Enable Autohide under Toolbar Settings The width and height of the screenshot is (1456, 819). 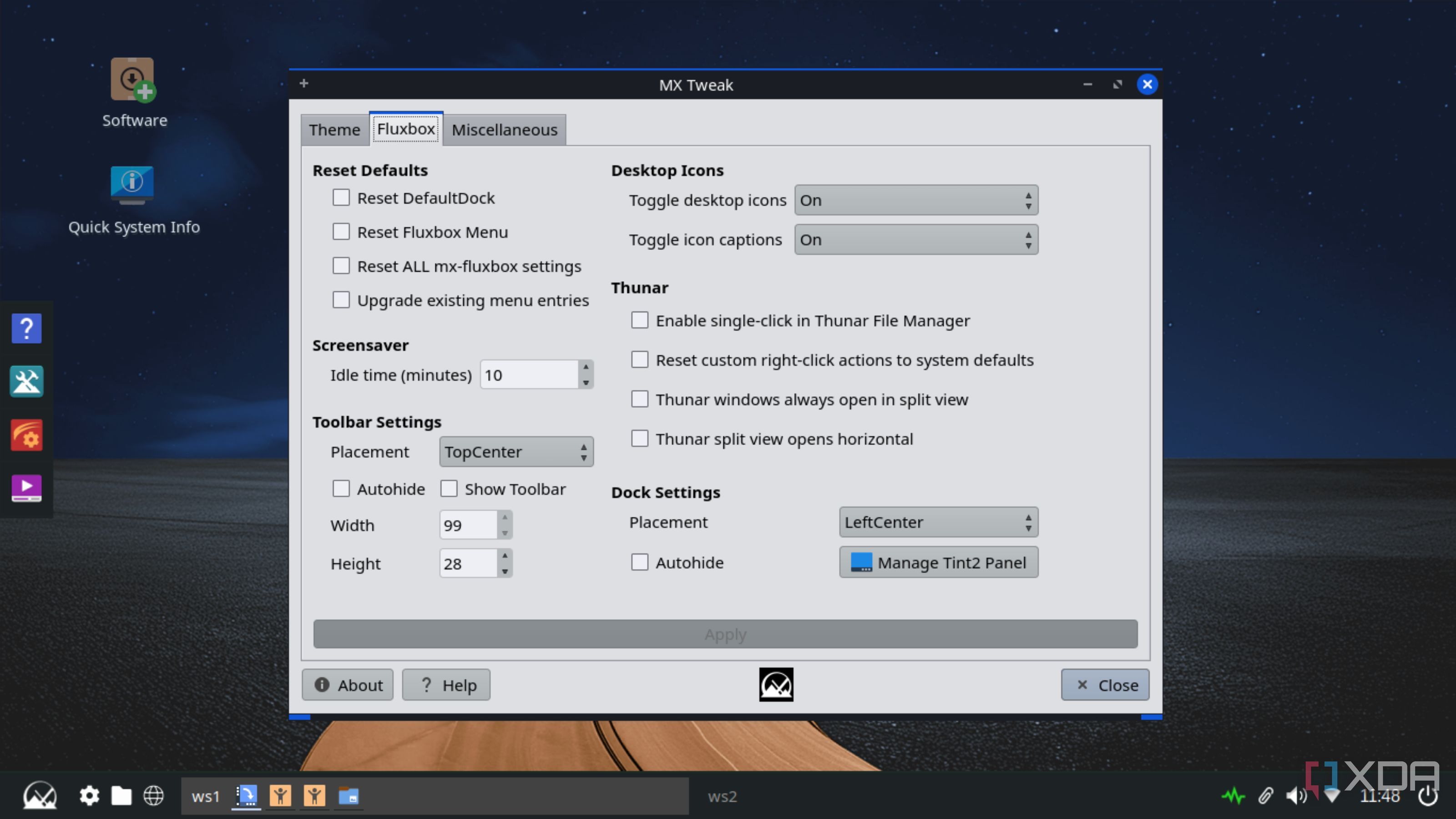[341, 489]
